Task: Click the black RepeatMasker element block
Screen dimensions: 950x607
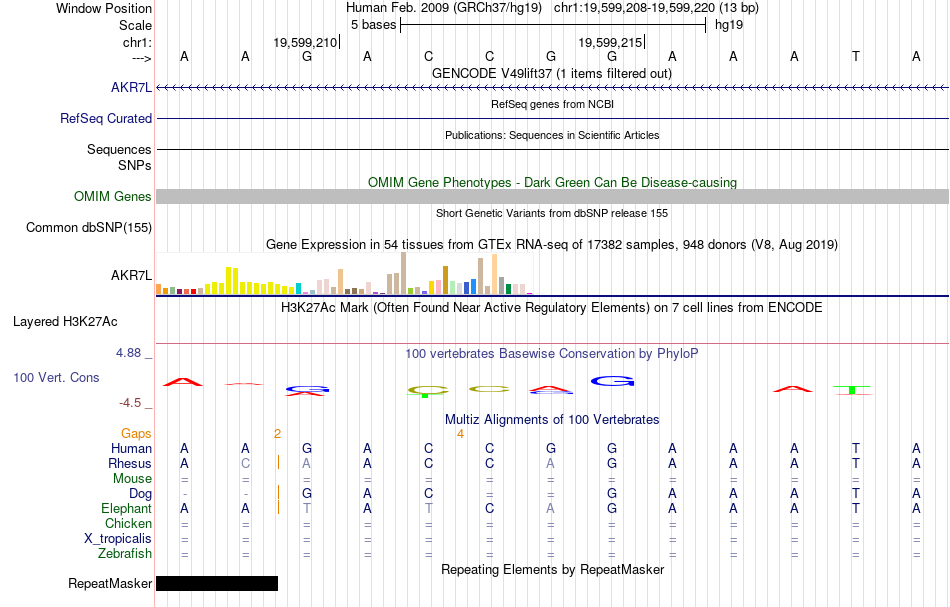Action: coord(217,583)
